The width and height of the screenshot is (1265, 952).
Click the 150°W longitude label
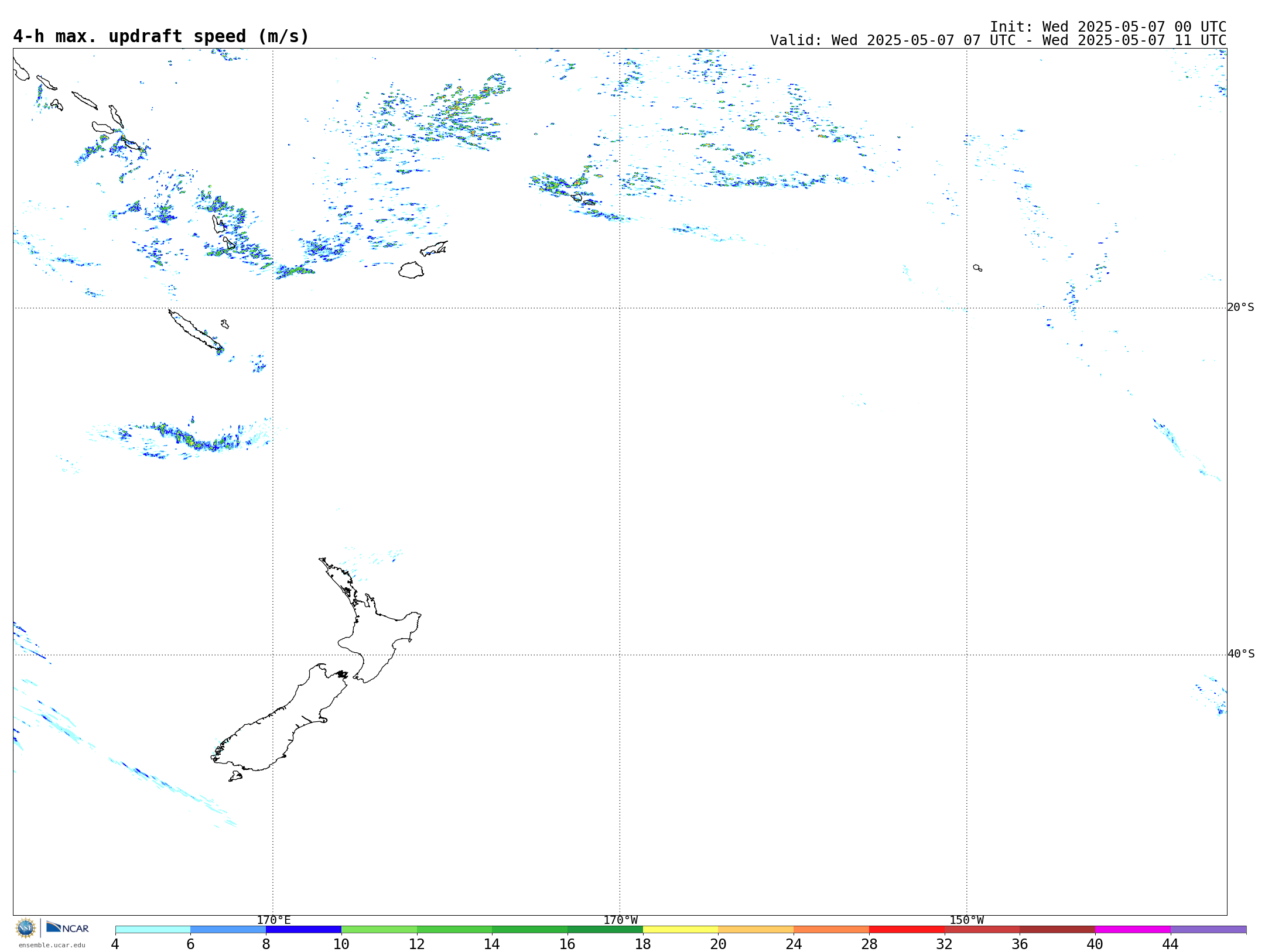tap(967, 920)
